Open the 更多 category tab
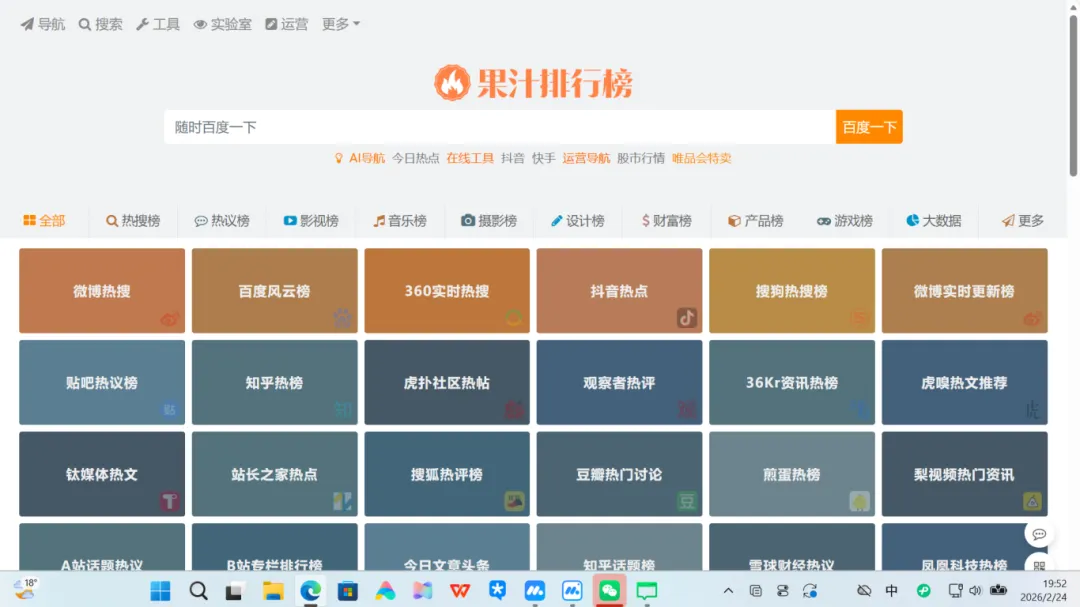Screen dimensions: 1080x607 (x=1023, y=220)
